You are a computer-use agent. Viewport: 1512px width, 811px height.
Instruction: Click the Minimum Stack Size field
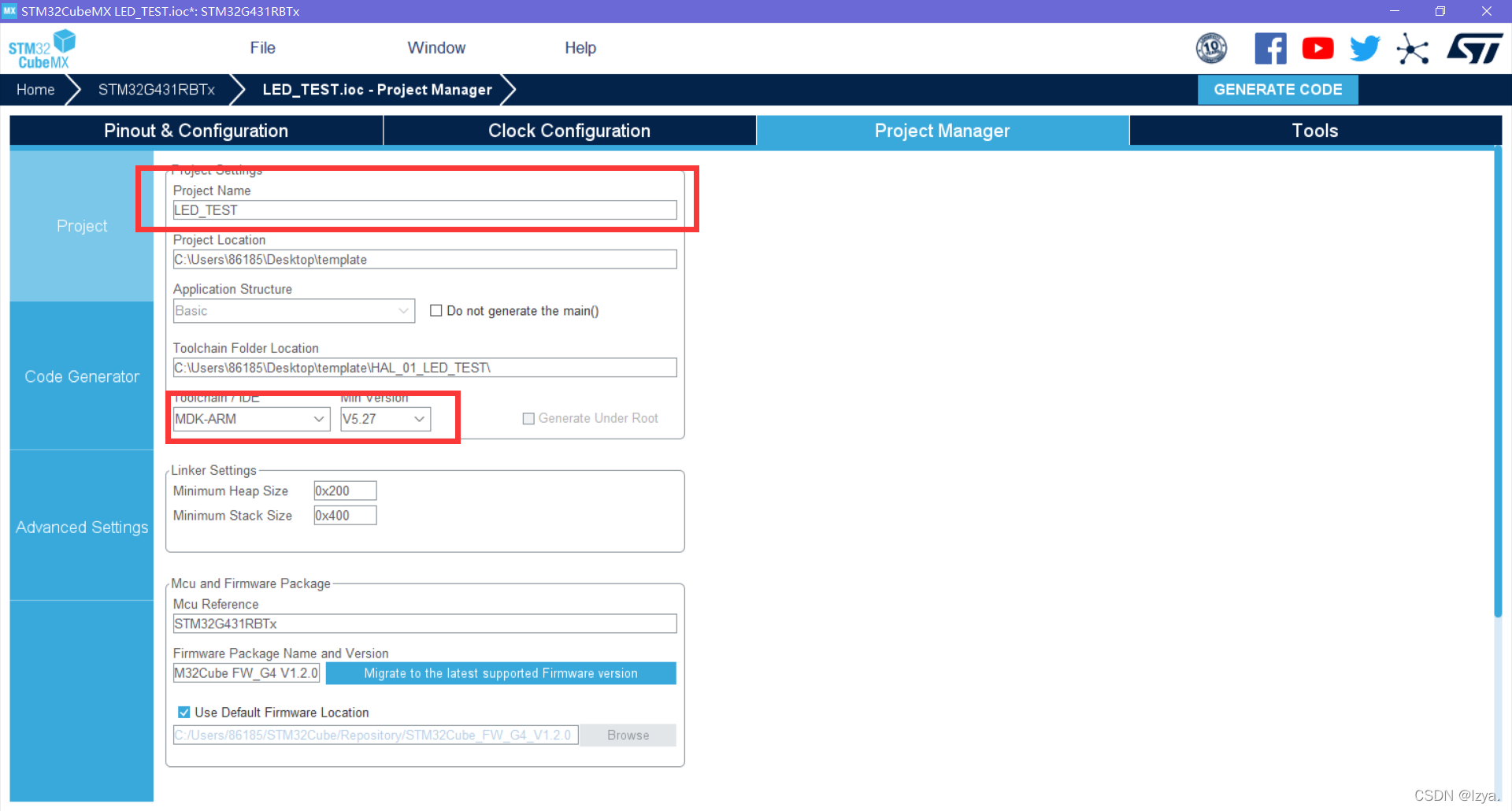(345, 516)
